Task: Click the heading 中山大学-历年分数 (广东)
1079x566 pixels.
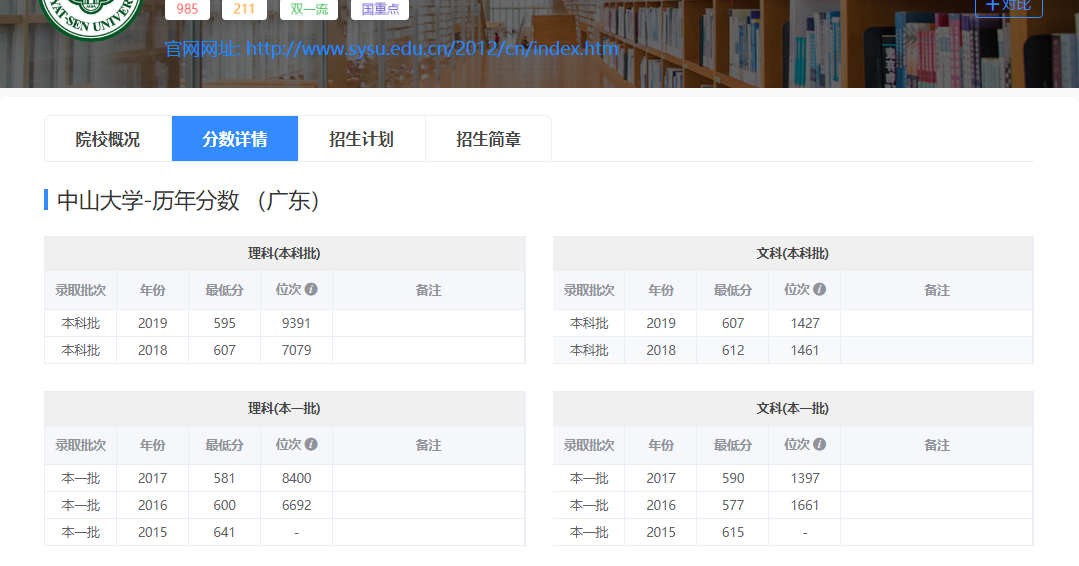Action: click(188, 201)
